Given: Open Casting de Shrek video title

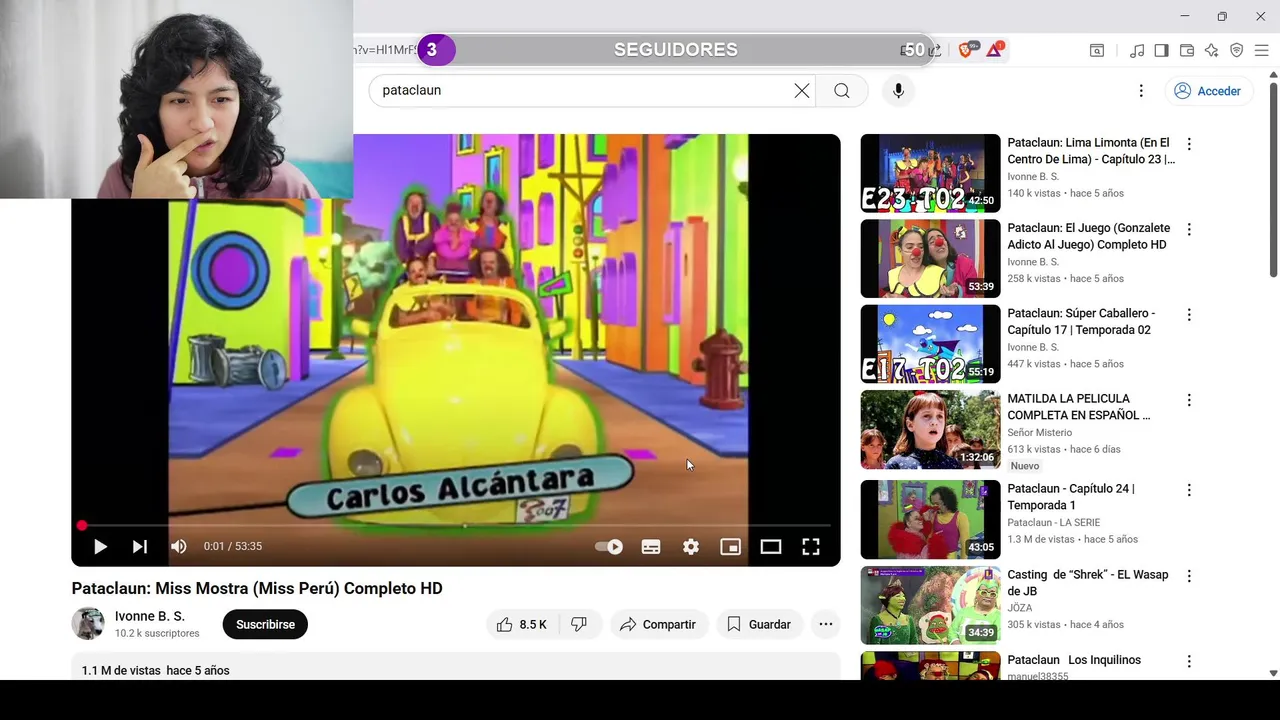Looking at the screenshot, I should (x=1087, y=583).
